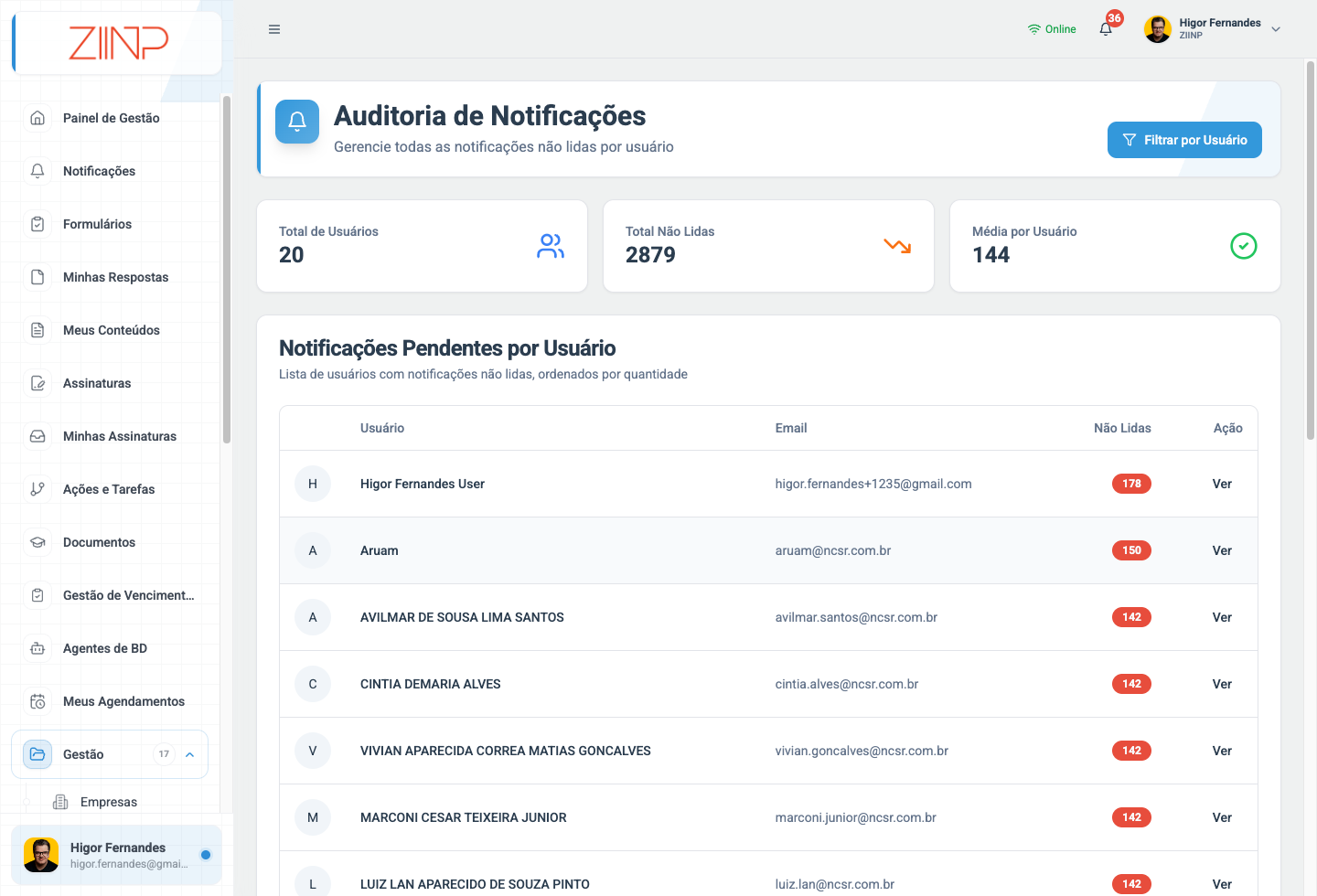The image size is (1317, 896).
Task: Collapse the Gestão menu chevron
Action: click(x=190, y=754)
